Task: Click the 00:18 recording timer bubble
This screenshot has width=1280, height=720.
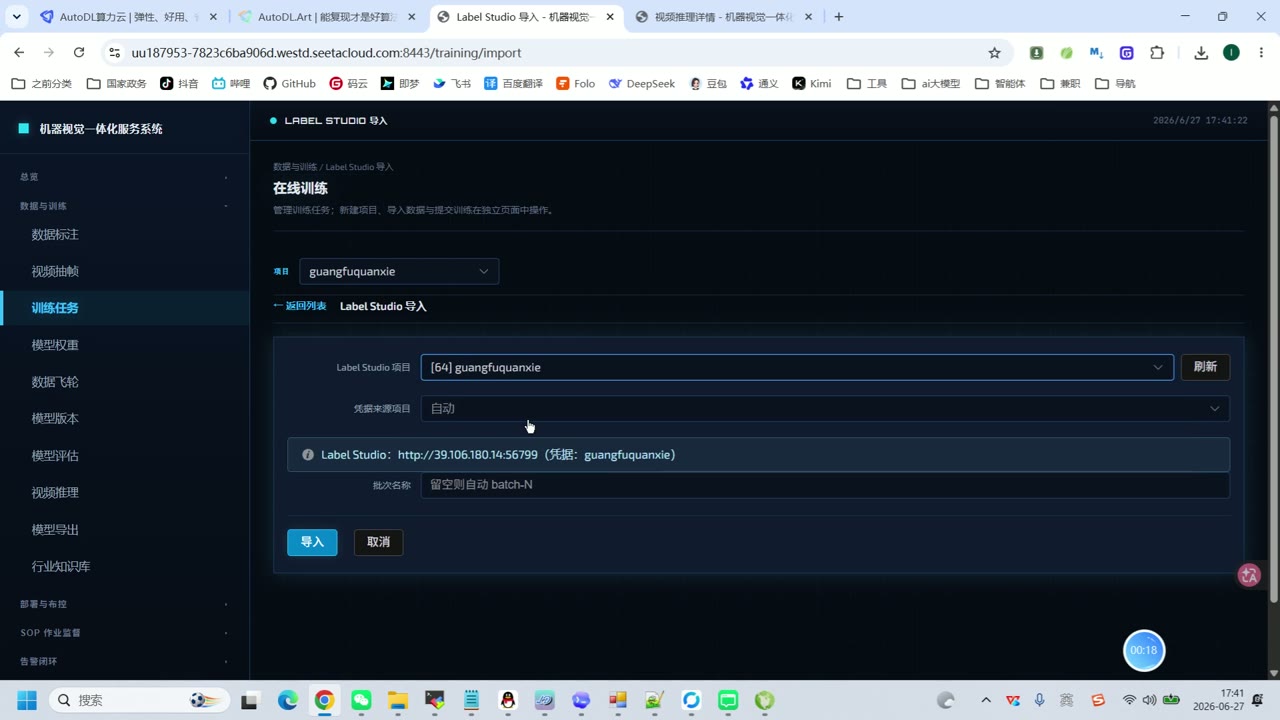Action: tap(1144, 650)
